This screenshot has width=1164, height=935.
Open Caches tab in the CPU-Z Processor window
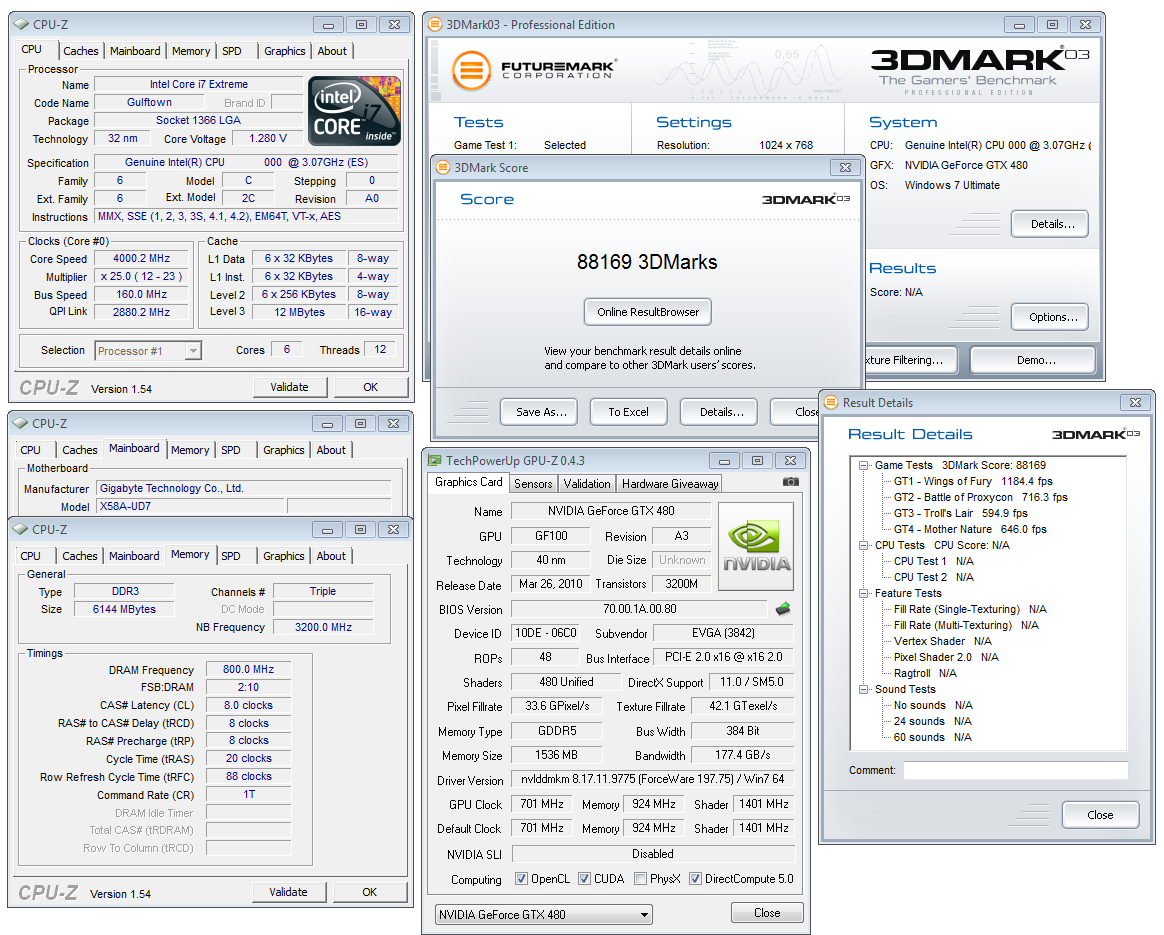[80, 51]
